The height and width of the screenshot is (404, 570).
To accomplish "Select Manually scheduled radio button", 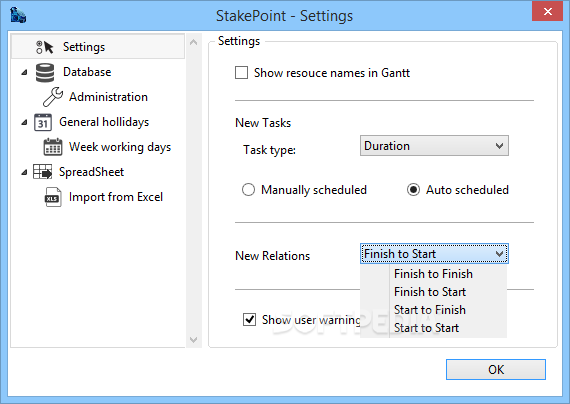I will tap(248, 190).
